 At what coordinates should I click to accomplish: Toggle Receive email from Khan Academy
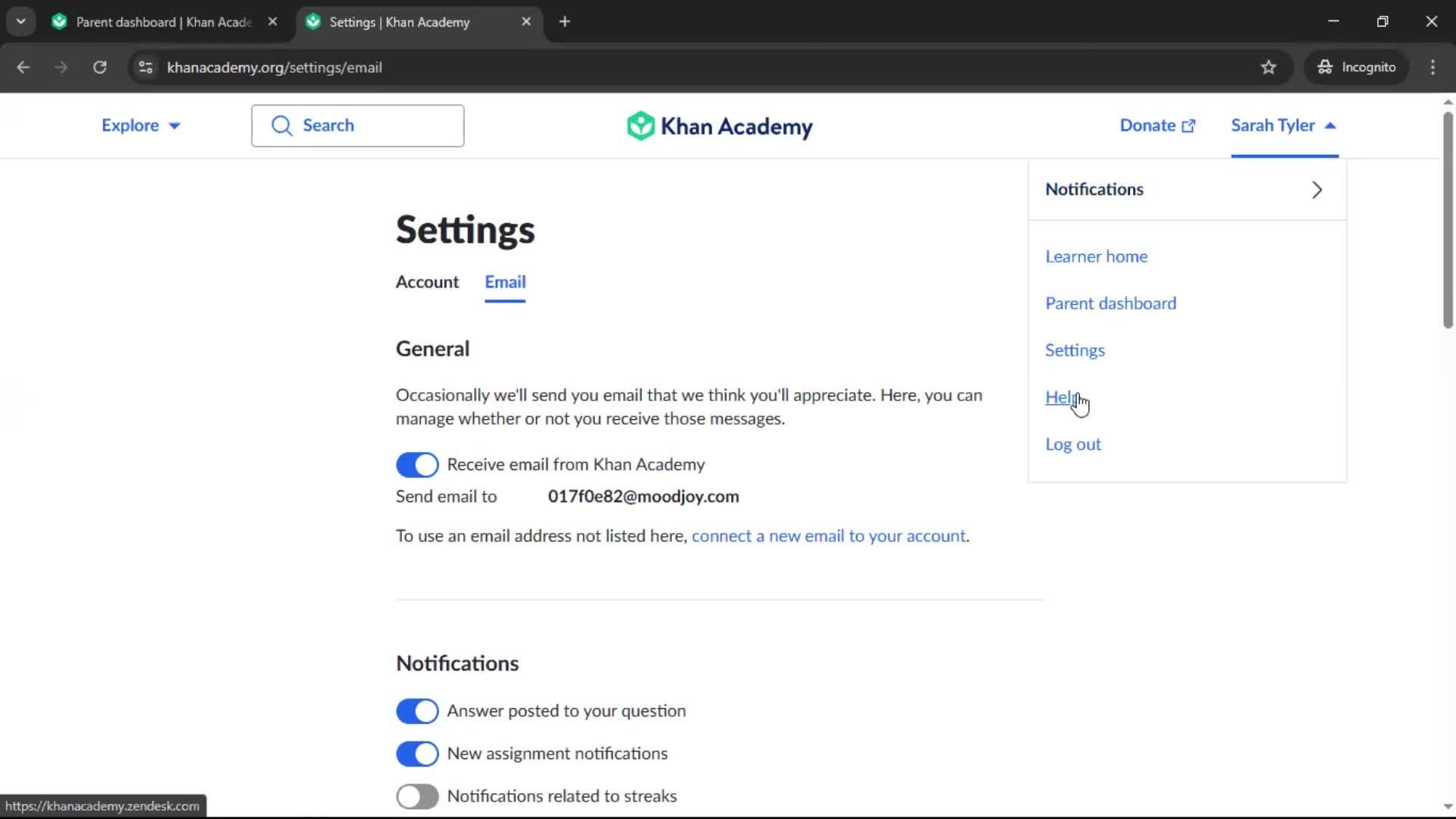(417, 465)
